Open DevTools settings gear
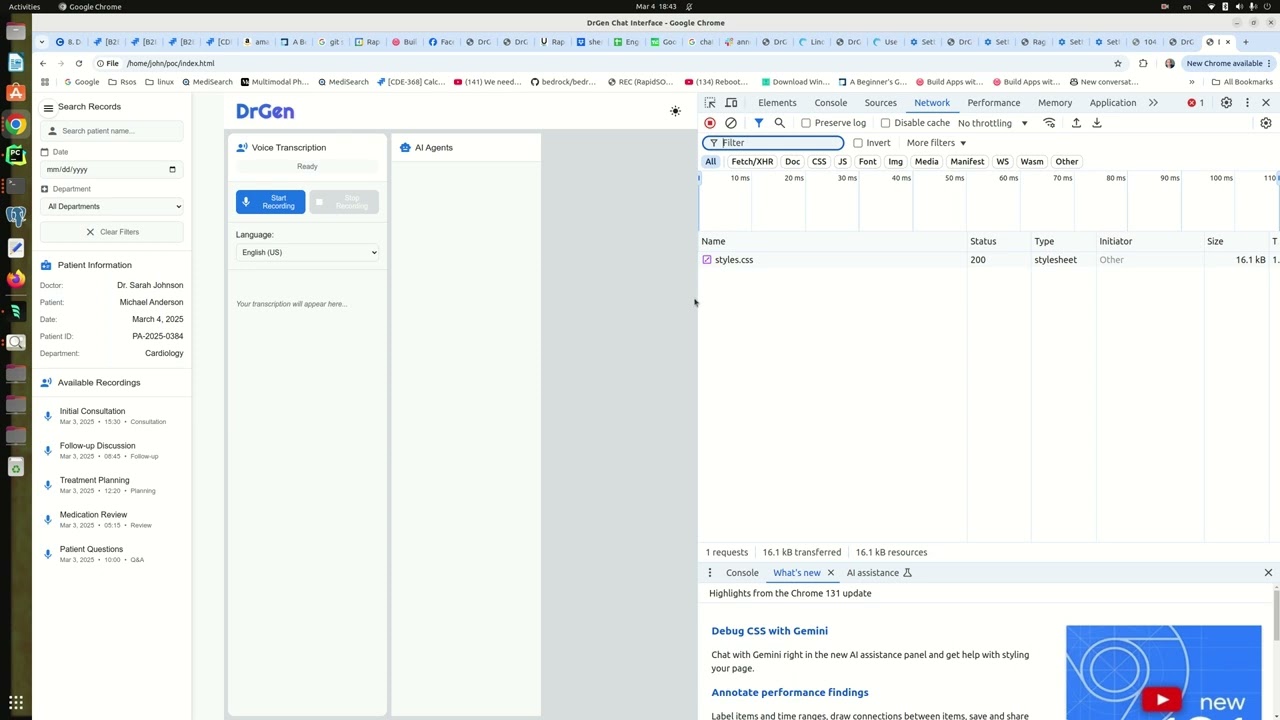The height and width of the screenshot is (720, 1280). 1226,103
